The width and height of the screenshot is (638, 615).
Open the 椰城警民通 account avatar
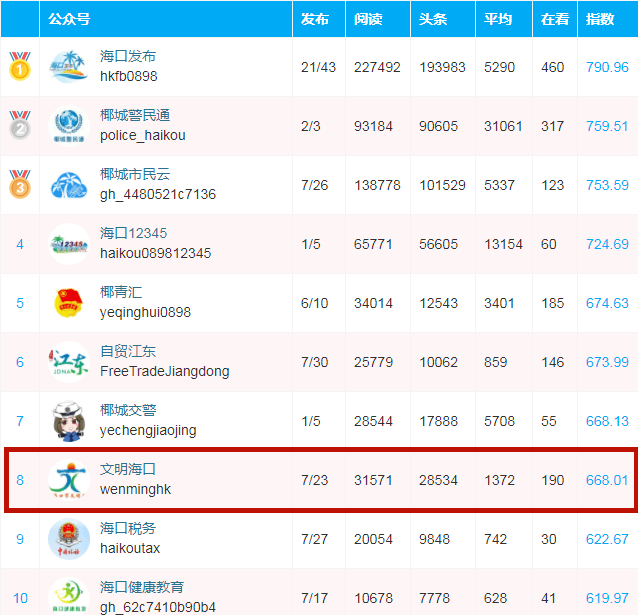click(x=68, y=126)
